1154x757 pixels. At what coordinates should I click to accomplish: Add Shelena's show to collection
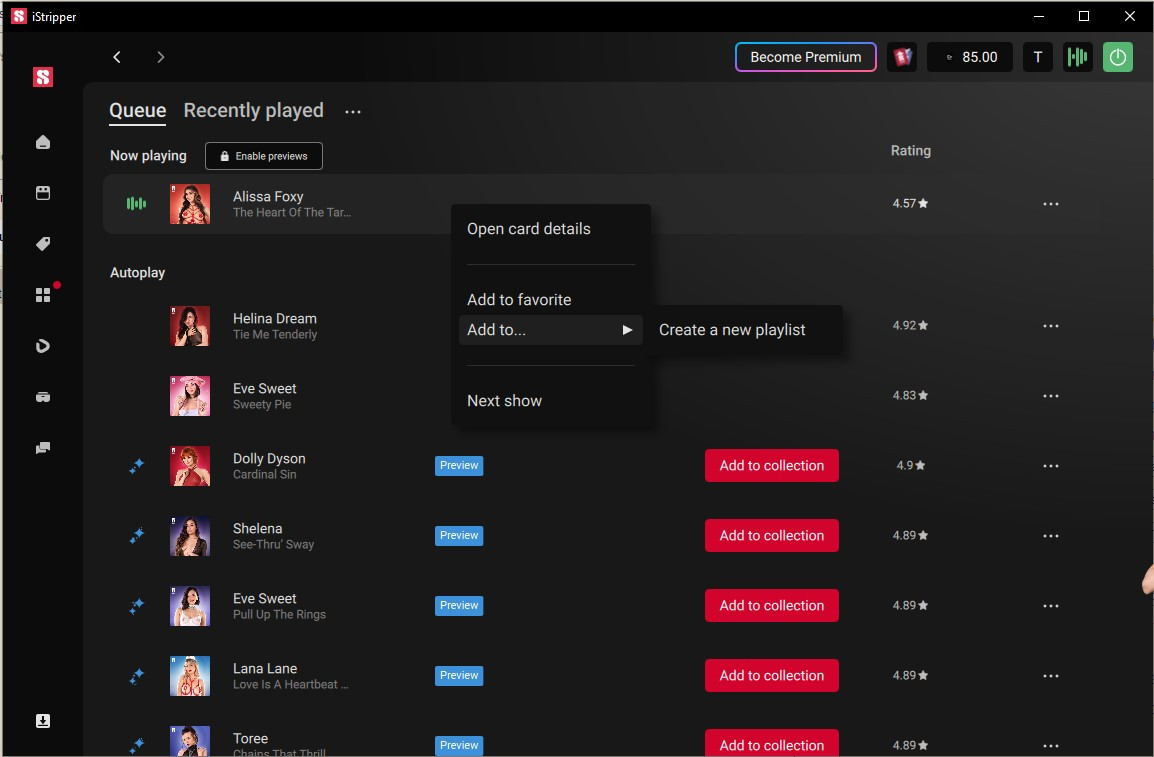tap(771, 536)
